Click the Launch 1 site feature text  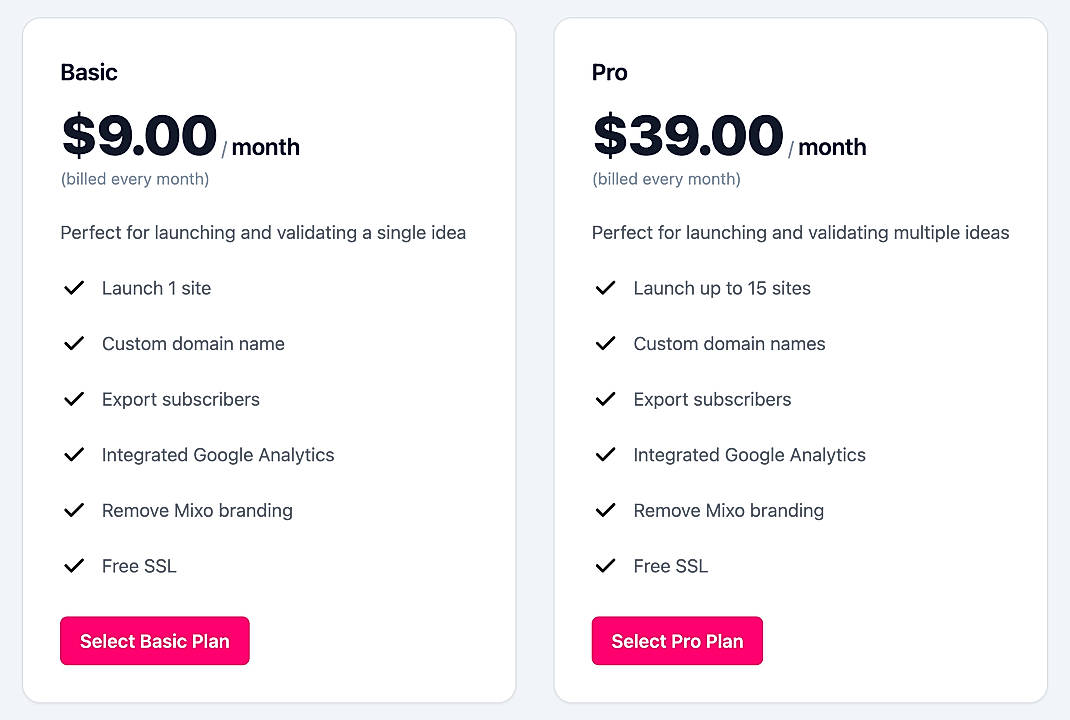pyautogui.click(x=156, y=288)
